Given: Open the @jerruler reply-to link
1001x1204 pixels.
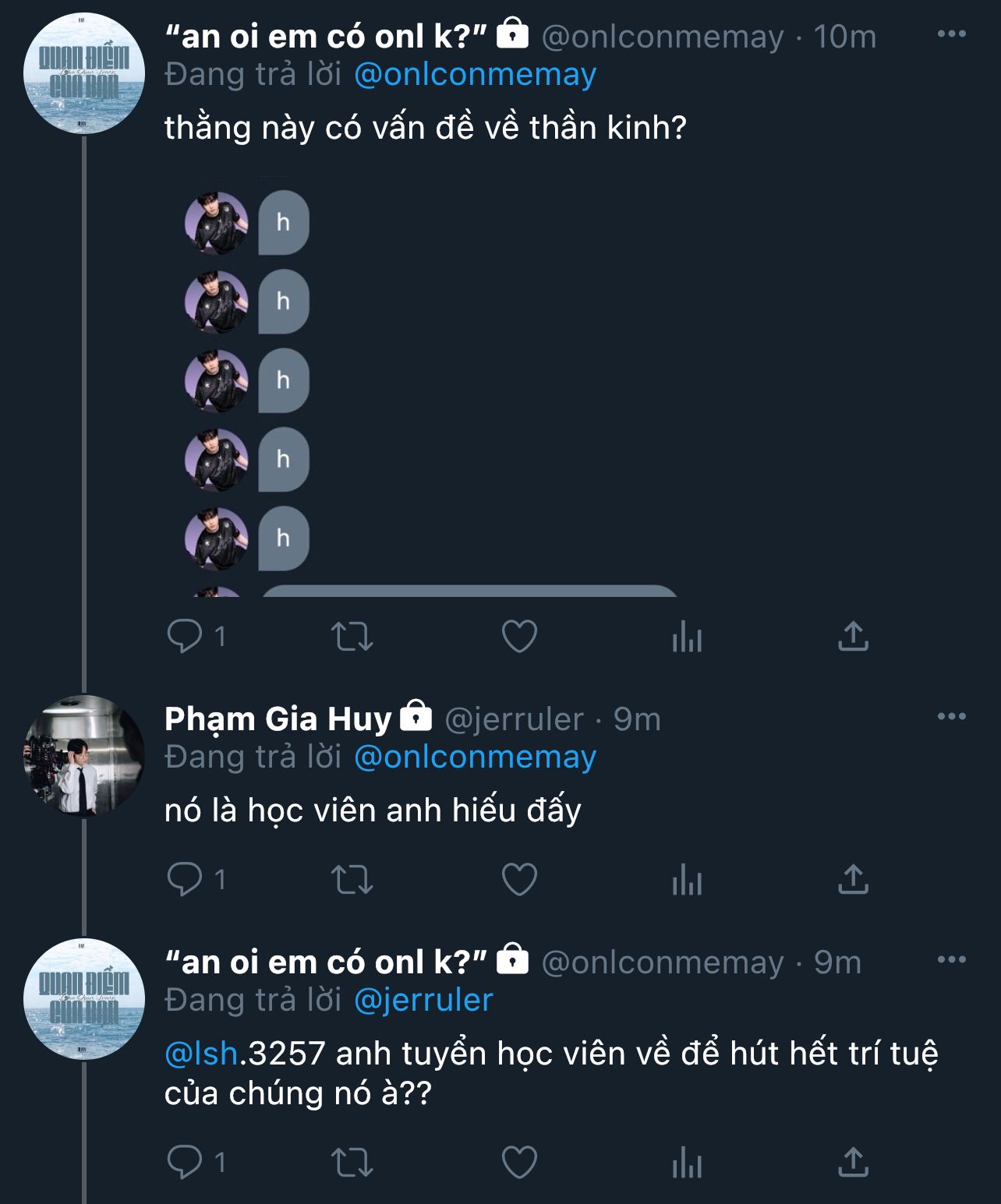Looking at the screenshot, I should pyautogui.click(x=423, y=1001).
